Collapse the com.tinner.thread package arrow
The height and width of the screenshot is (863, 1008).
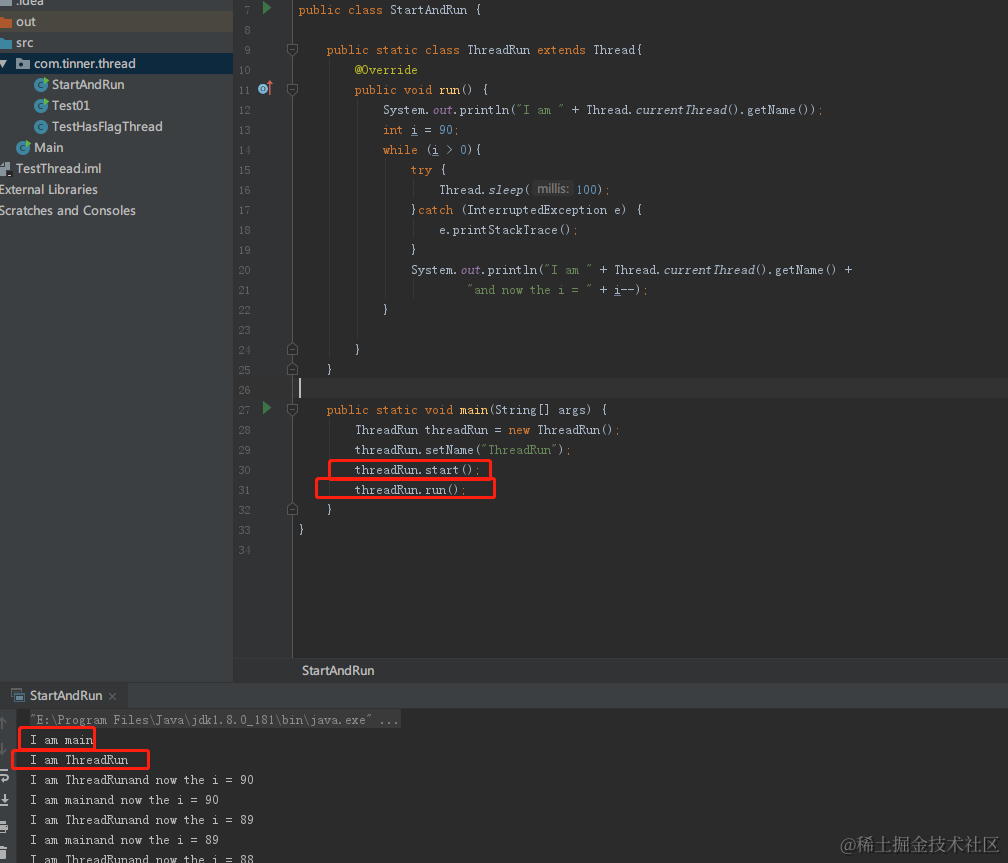point(4,64)
